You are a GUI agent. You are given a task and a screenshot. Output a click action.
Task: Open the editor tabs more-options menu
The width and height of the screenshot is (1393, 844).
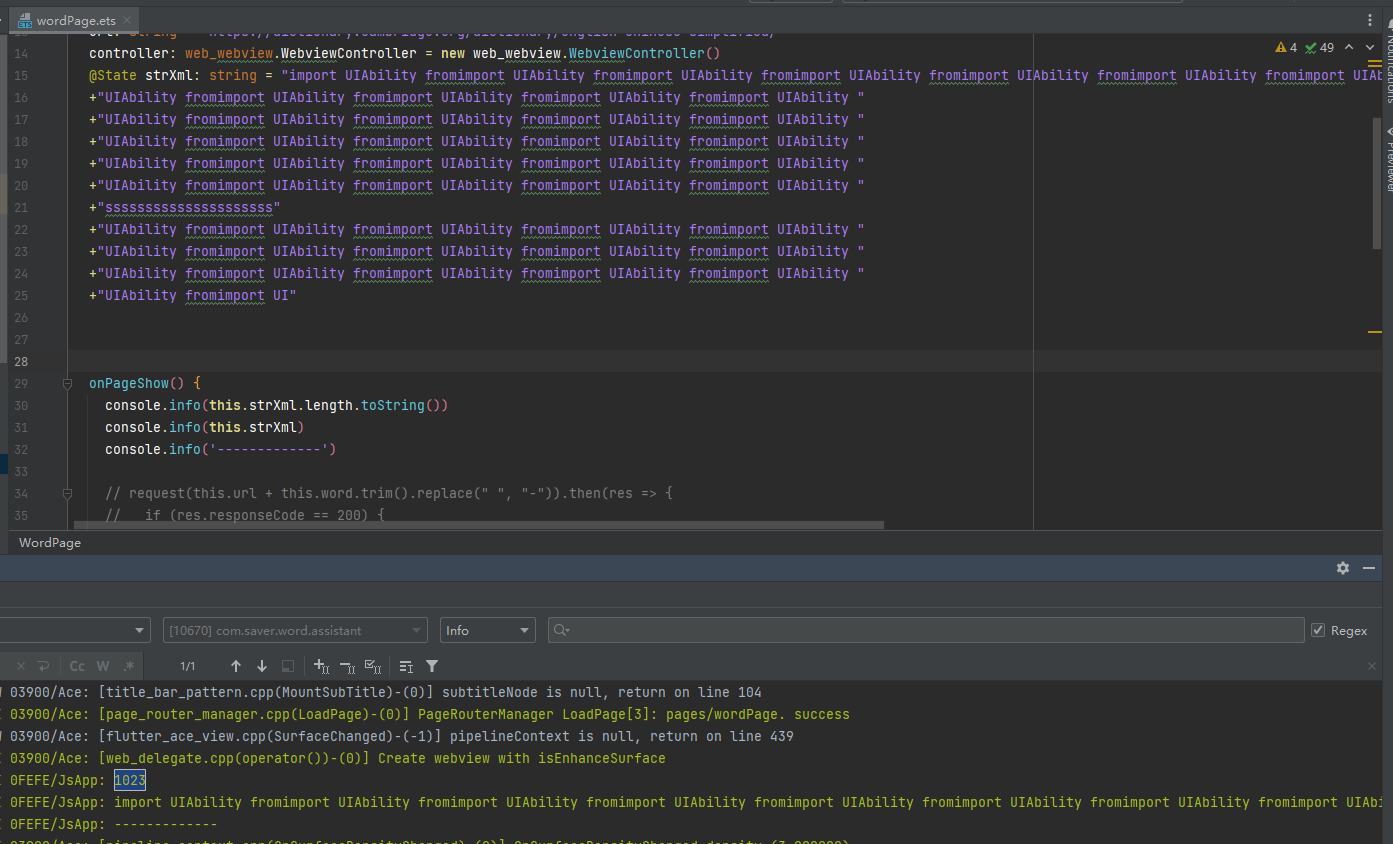1369,20
